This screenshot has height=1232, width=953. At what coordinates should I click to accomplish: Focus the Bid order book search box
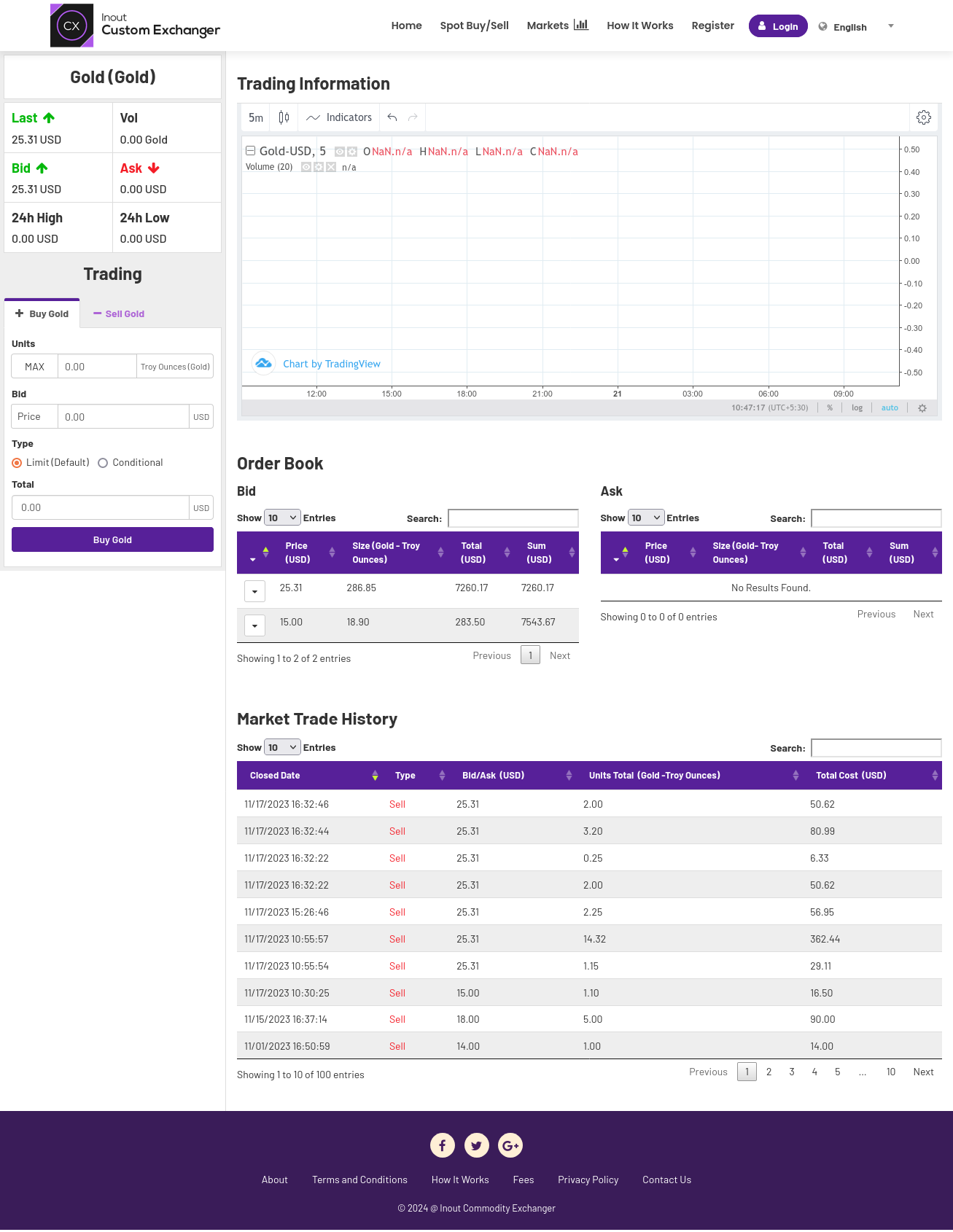click(x=513, y=518)
